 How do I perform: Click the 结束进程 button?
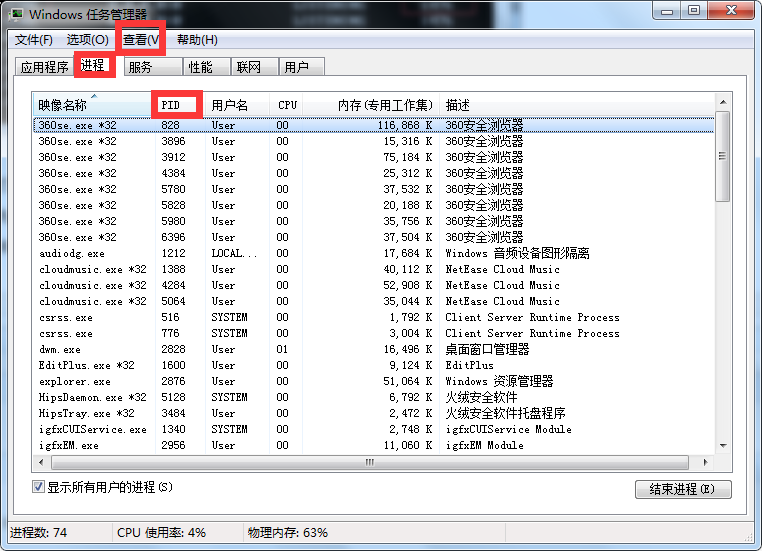point(683,489)
